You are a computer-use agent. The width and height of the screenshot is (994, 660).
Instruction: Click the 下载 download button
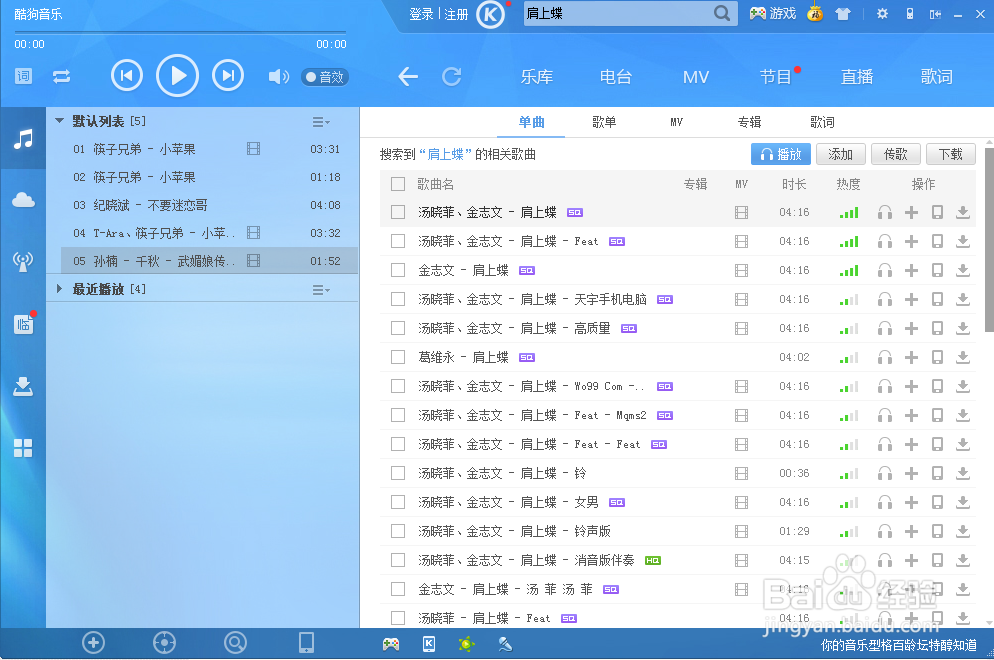pos(950,153)
